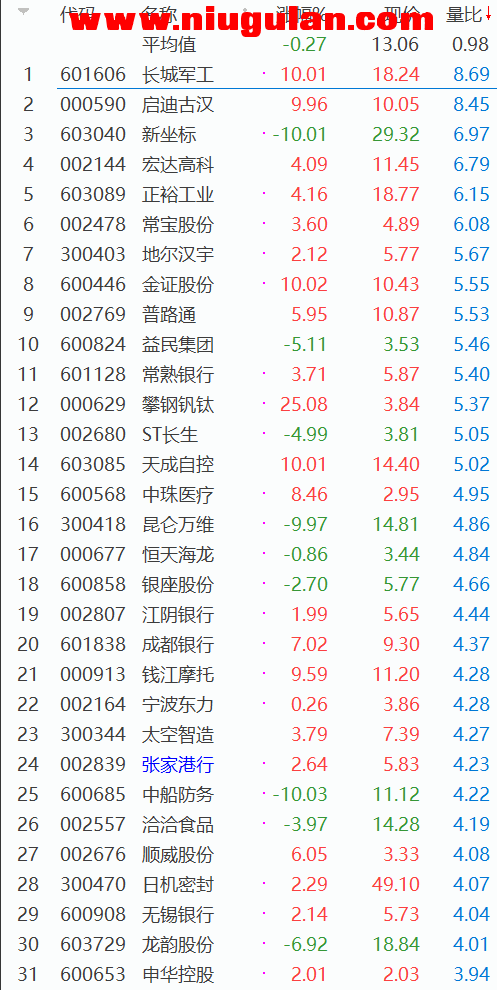This screenshot has width=497, height=990.
Task: Select stock 地尔汉宇
Action: (178, 254)
